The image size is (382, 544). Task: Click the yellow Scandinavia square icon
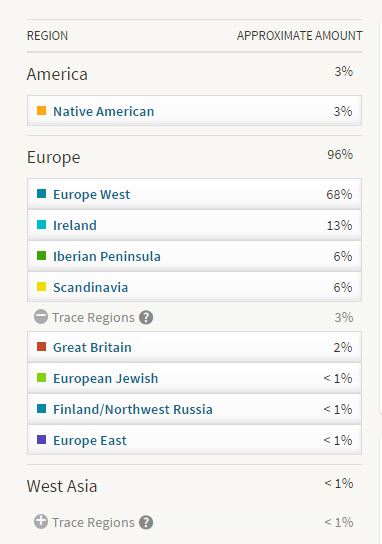tap(42, 287)
